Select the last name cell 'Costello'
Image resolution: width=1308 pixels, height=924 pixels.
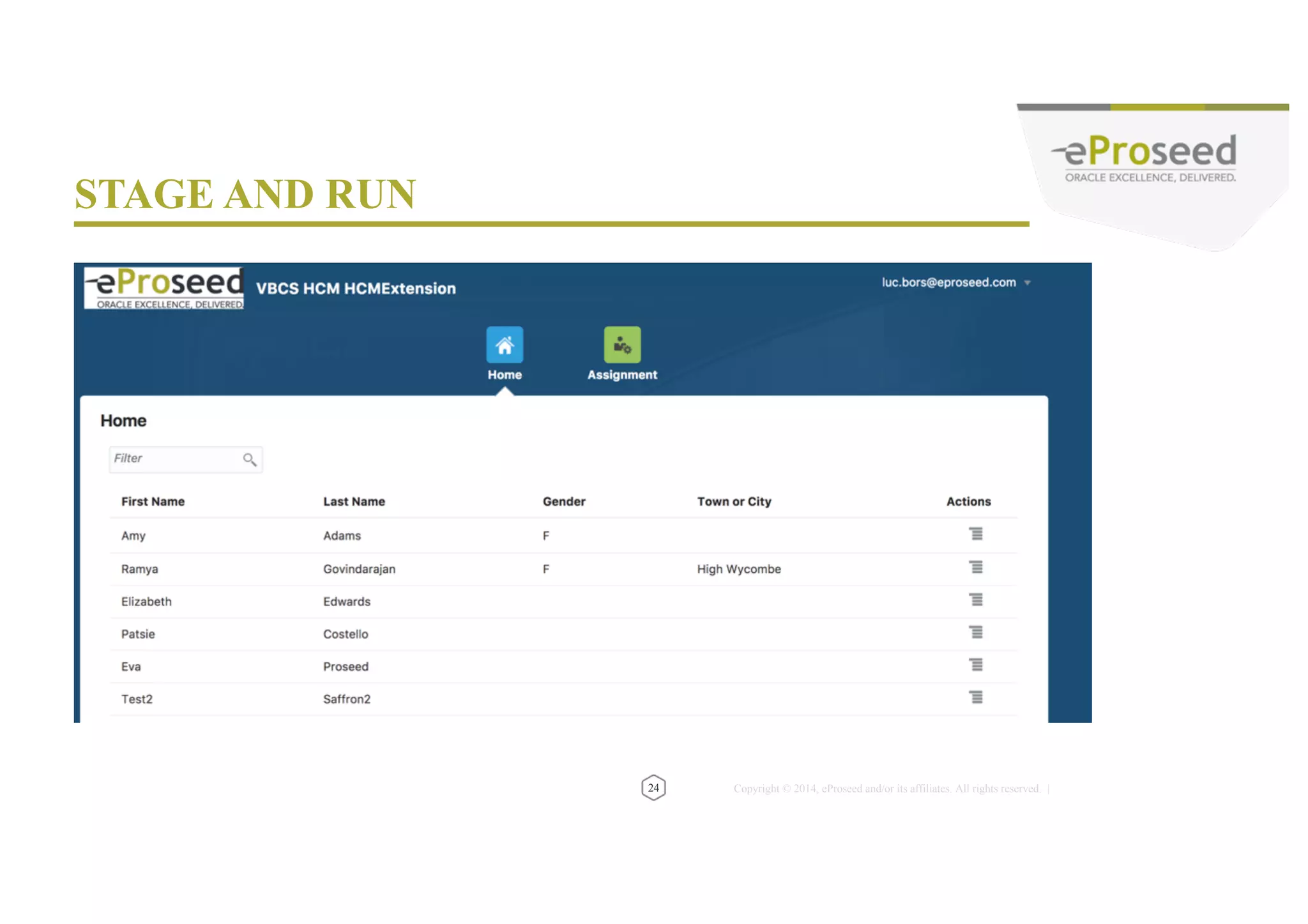click(x=346, y=634)
